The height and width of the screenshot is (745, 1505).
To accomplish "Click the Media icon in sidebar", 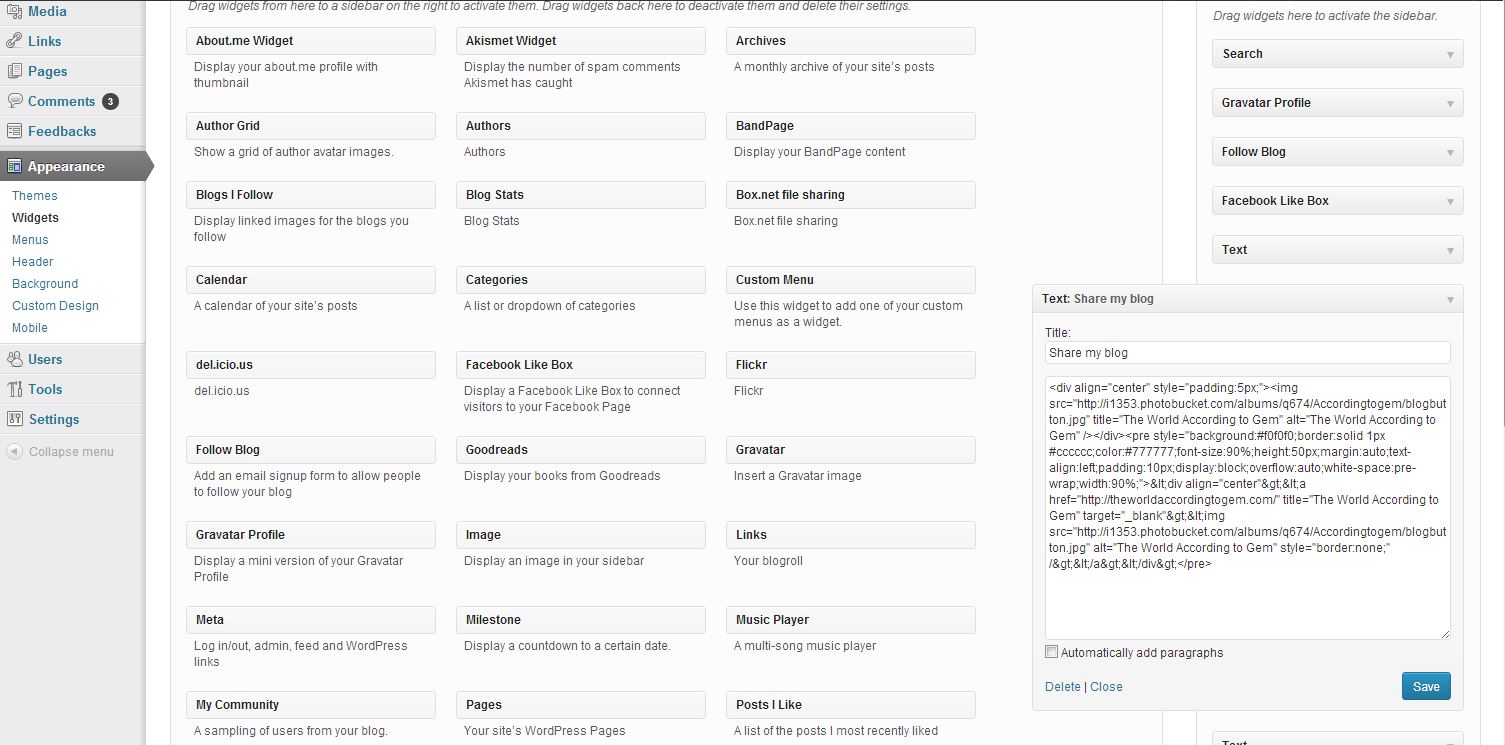I will [15, 11].
